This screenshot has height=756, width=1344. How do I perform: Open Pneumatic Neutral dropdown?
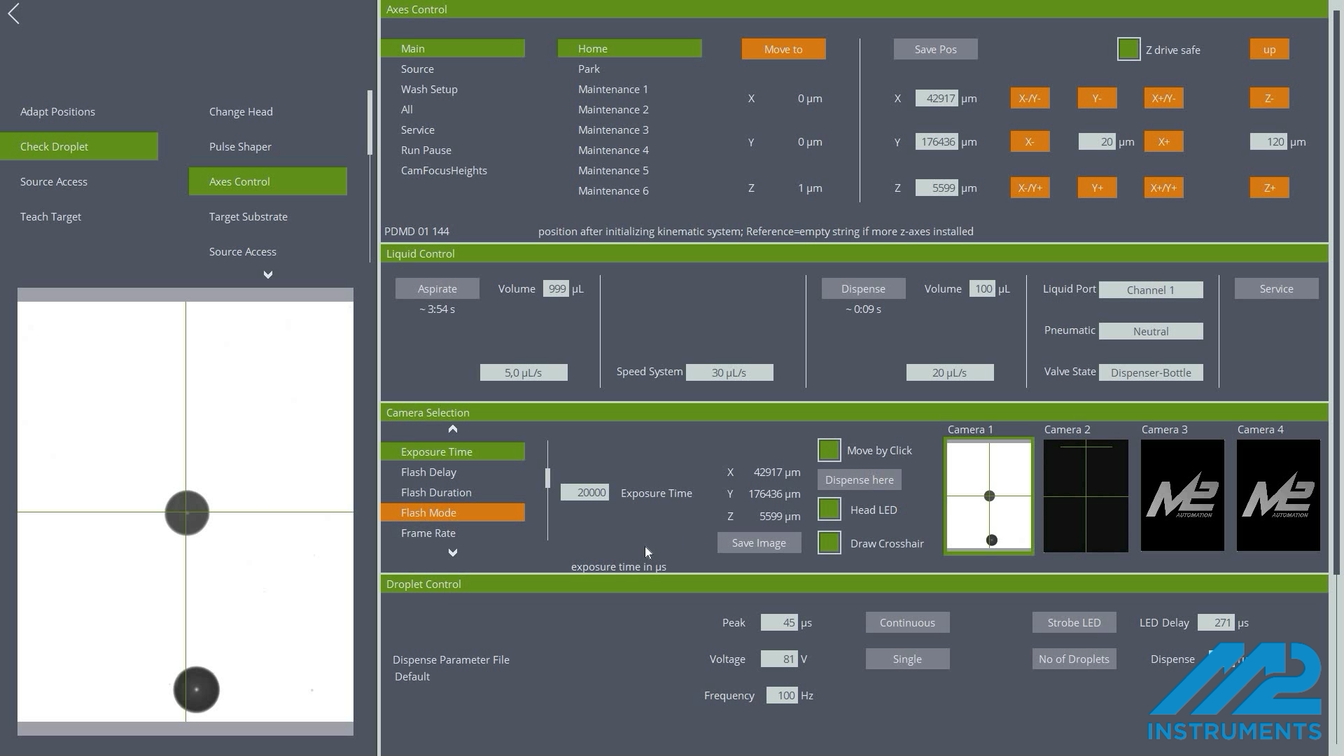click(1151, 331)
